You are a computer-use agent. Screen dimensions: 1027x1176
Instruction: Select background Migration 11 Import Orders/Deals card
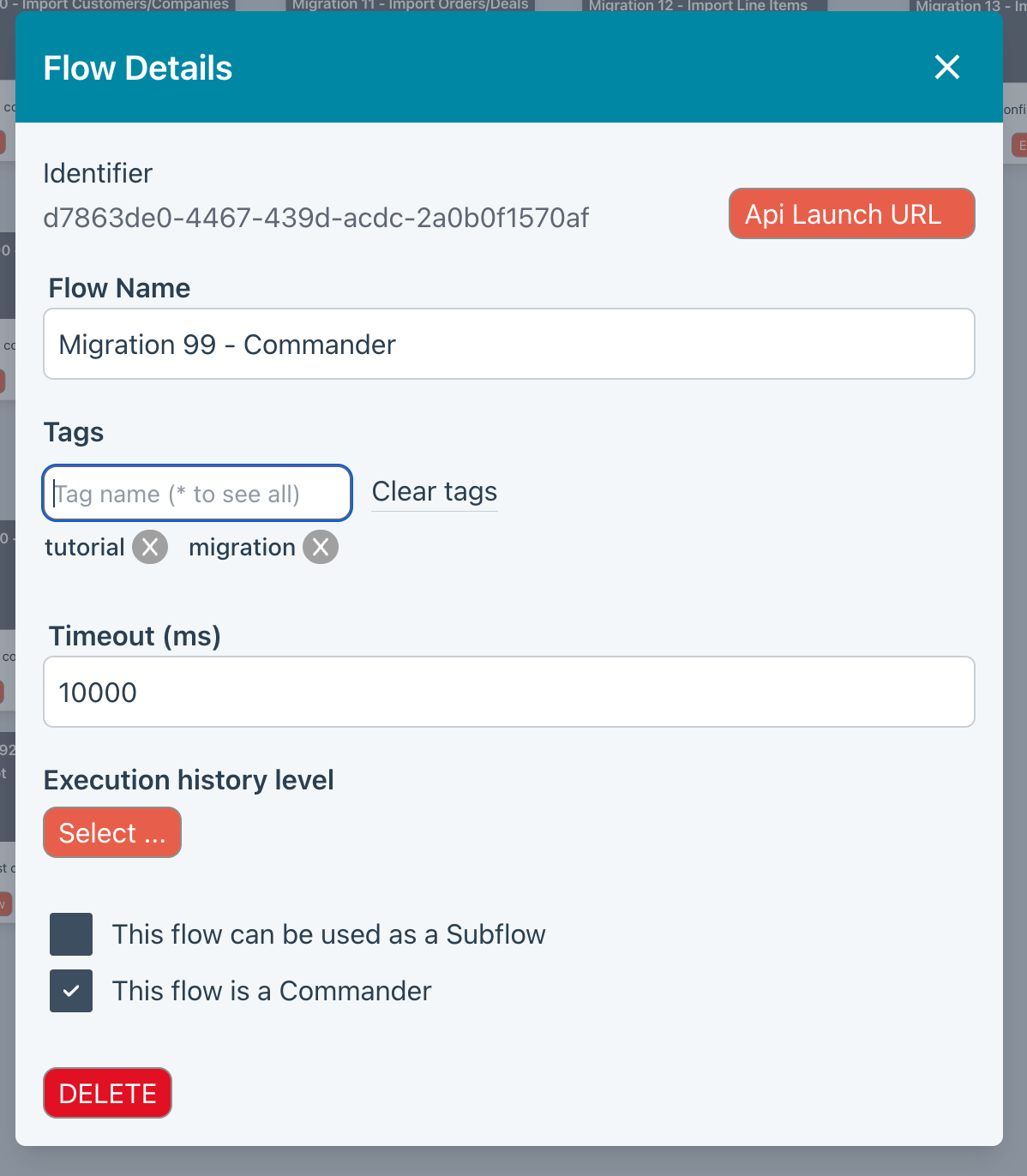[410, 5]
